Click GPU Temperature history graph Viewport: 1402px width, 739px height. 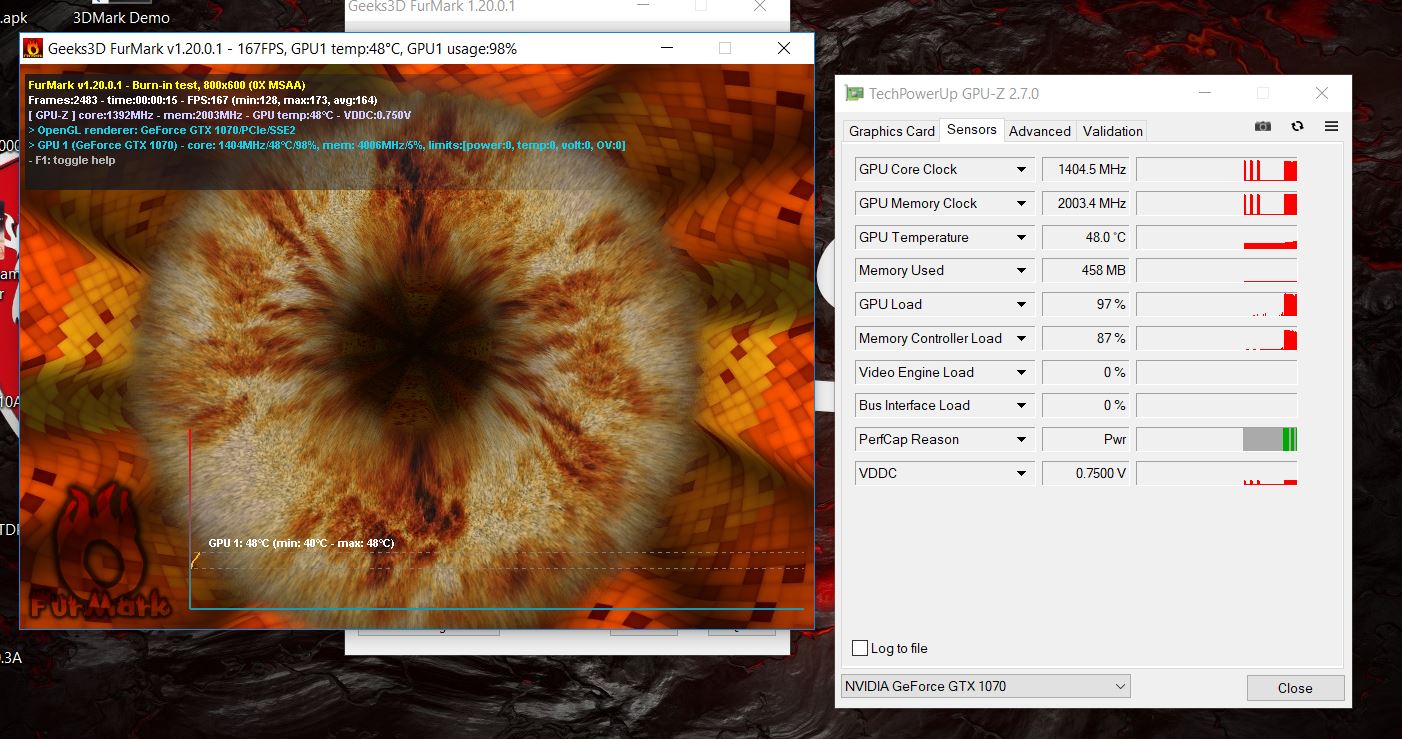pos(1217,238)
